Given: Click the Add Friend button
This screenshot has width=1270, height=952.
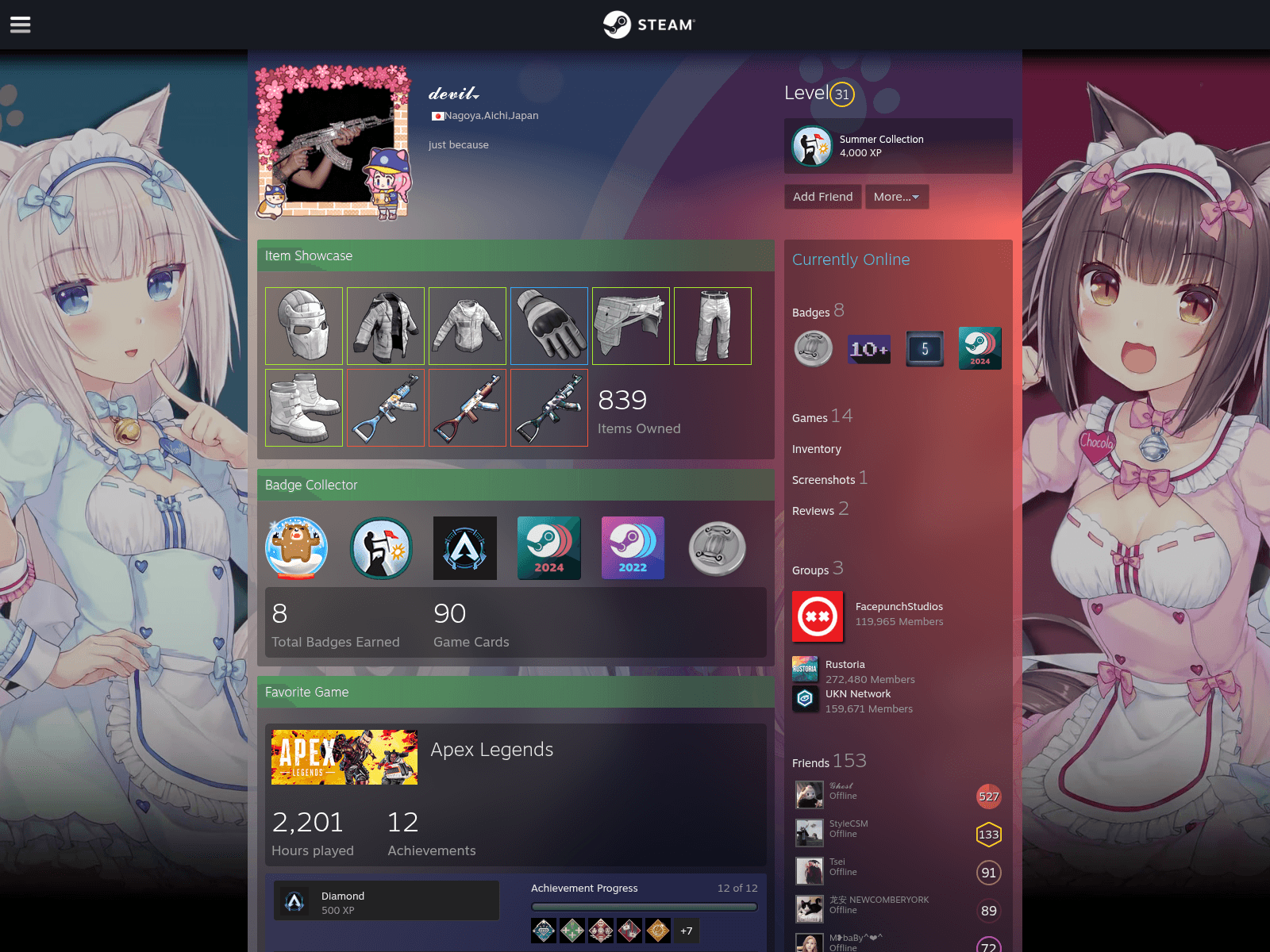Looking at the screenshot, I should [822, 197].
